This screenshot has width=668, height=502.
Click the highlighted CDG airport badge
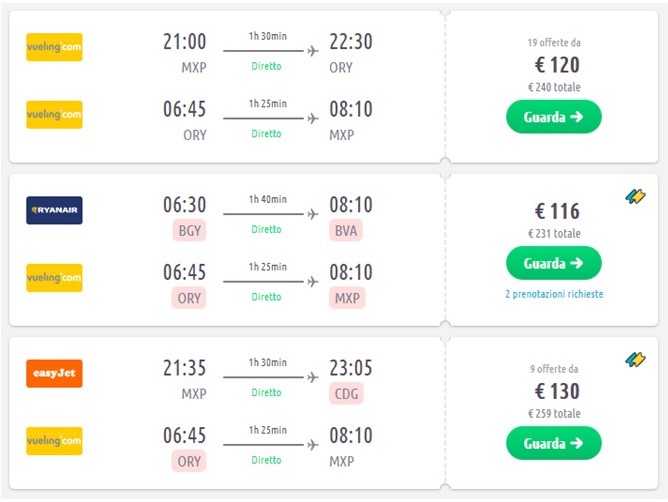[344, 393]
